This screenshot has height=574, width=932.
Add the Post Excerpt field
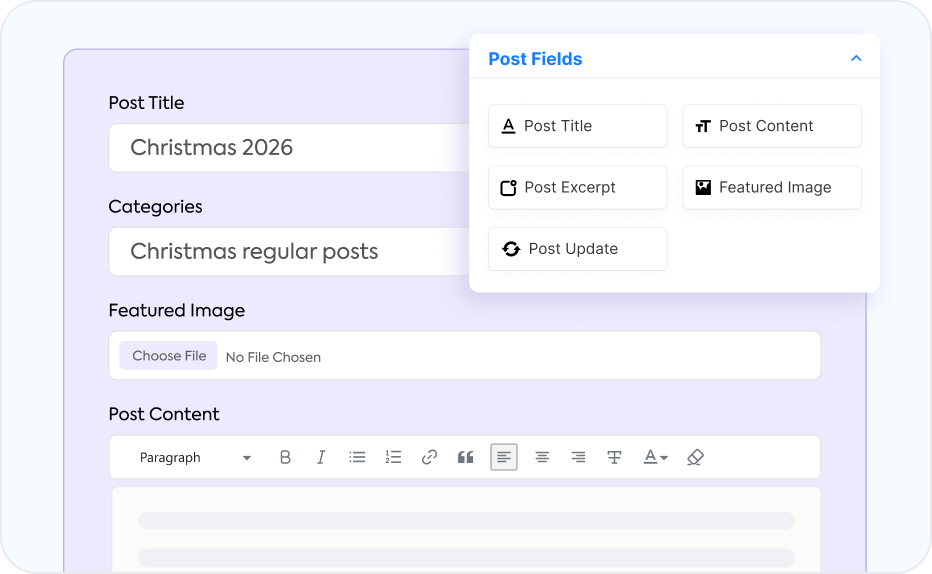pyautogui.click(x=577, y=188)
